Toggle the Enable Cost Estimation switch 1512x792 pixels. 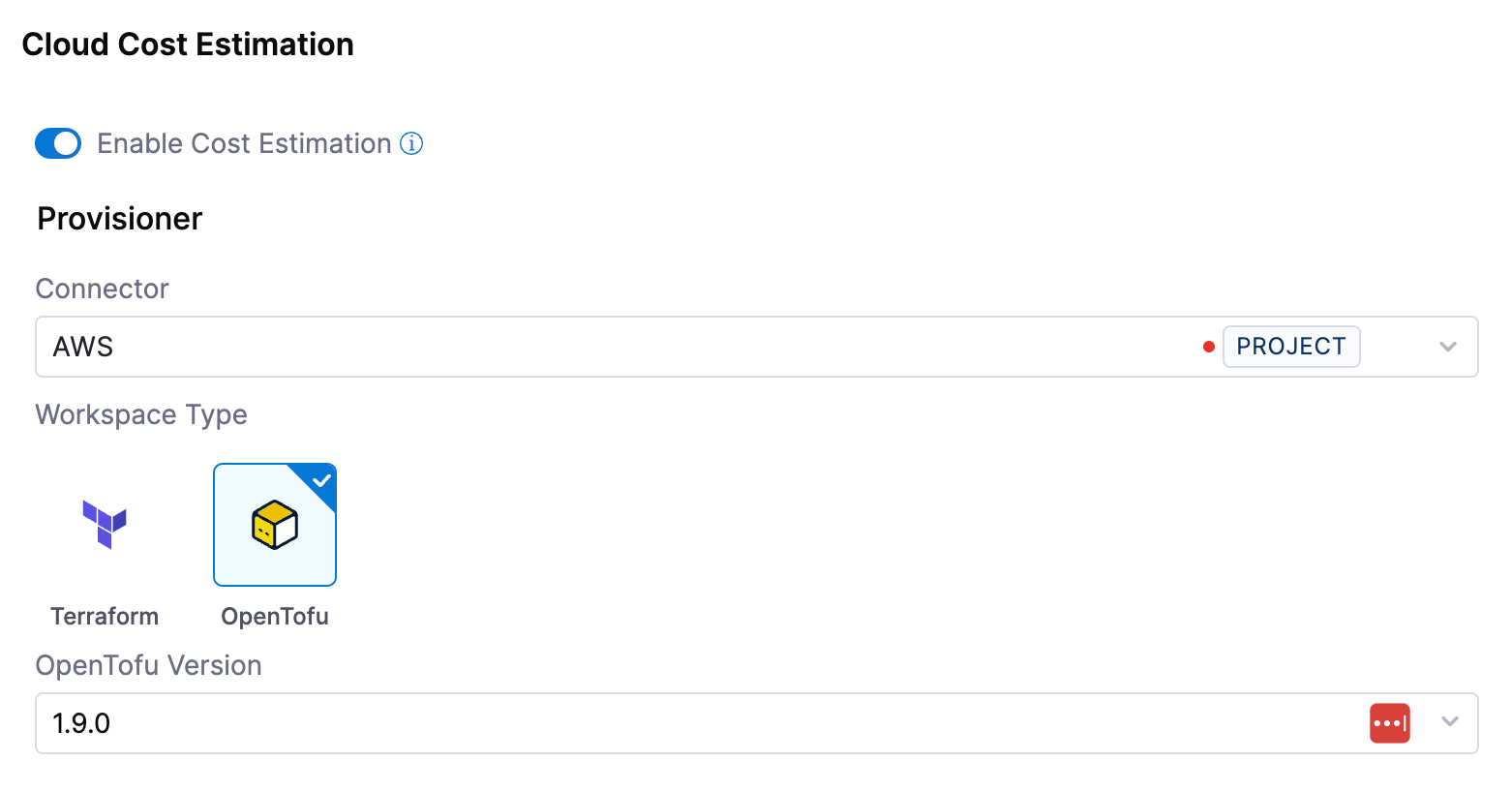pyautogui.click(x=58, y=143)
